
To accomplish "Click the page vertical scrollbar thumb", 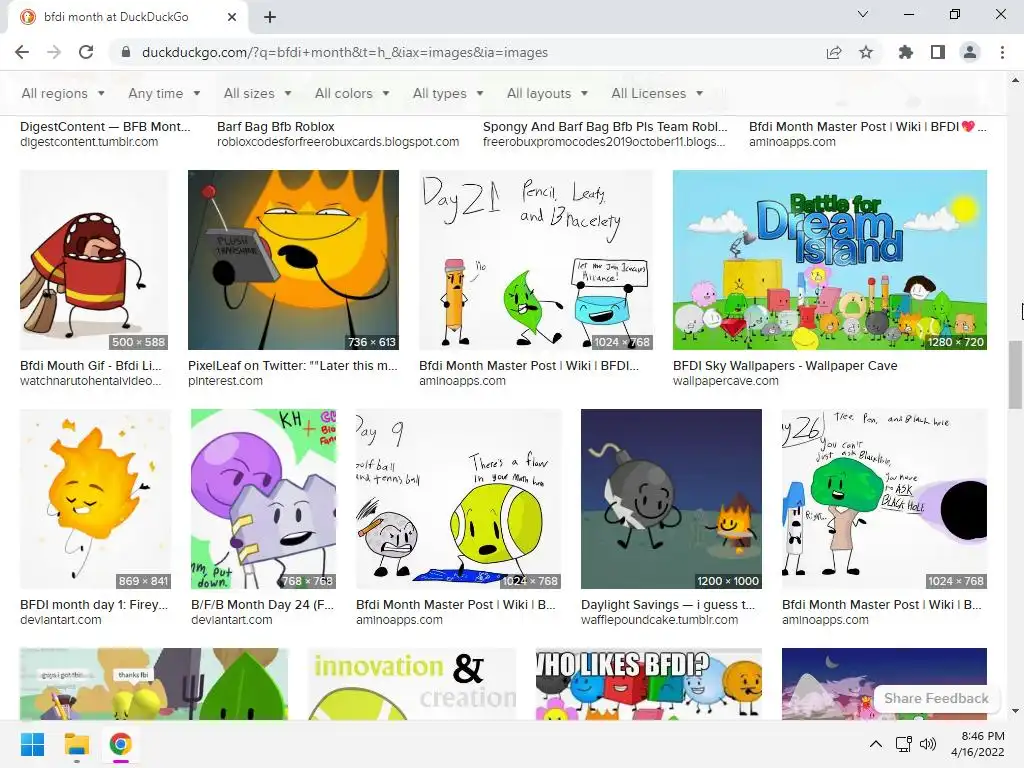I will 1015,375.
